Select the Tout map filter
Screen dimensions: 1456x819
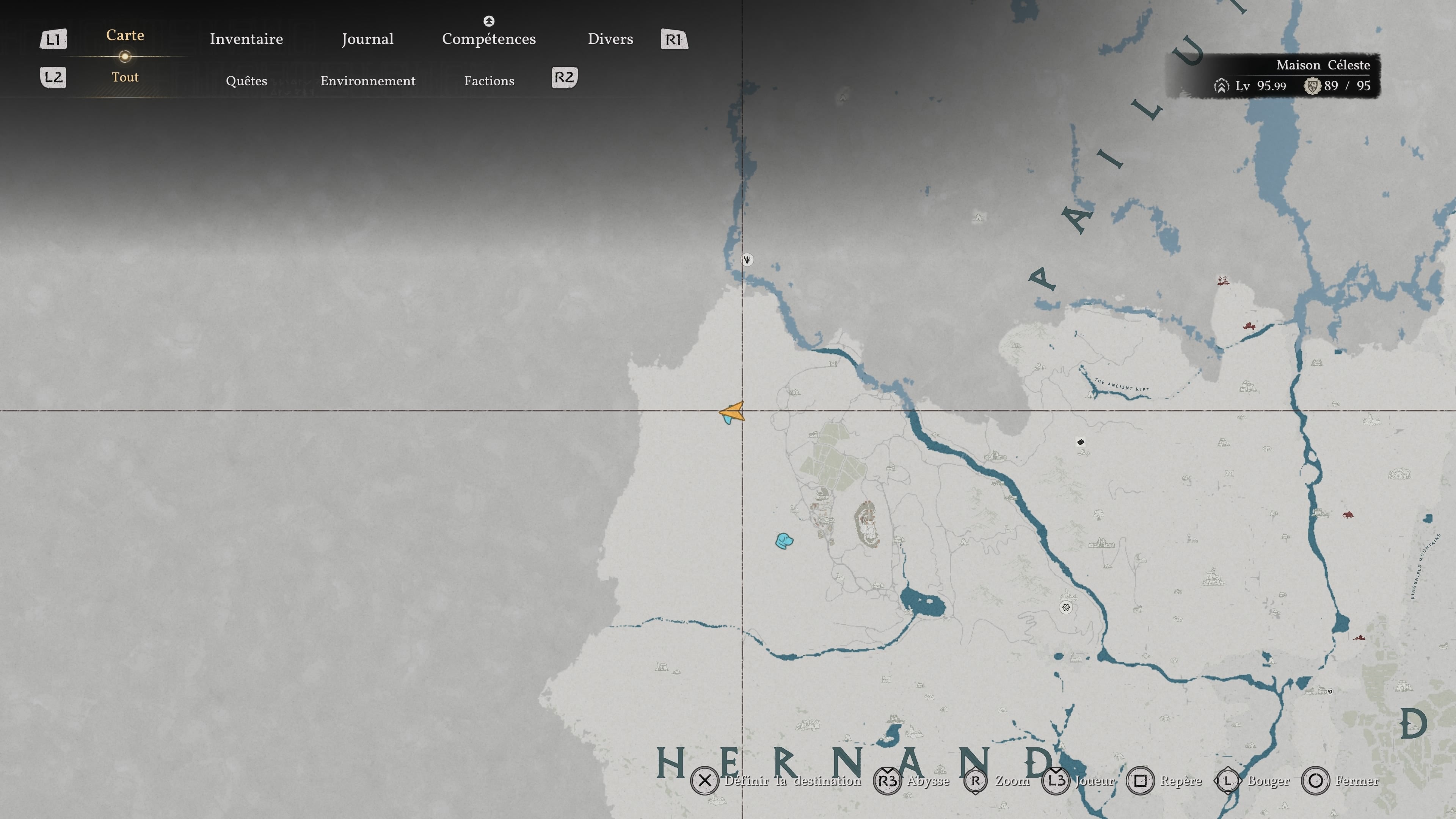[125, 77]
